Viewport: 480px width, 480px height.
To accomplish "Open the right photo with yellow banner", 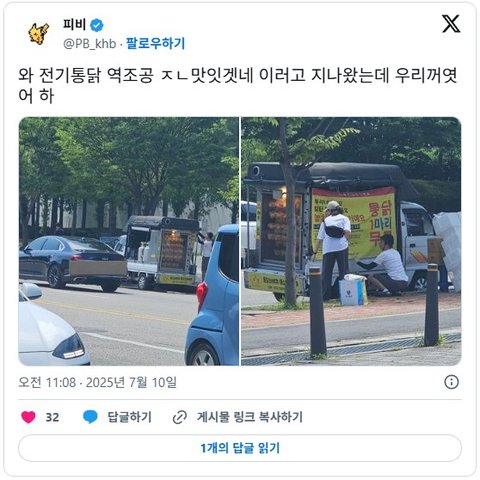I will 351,241.
